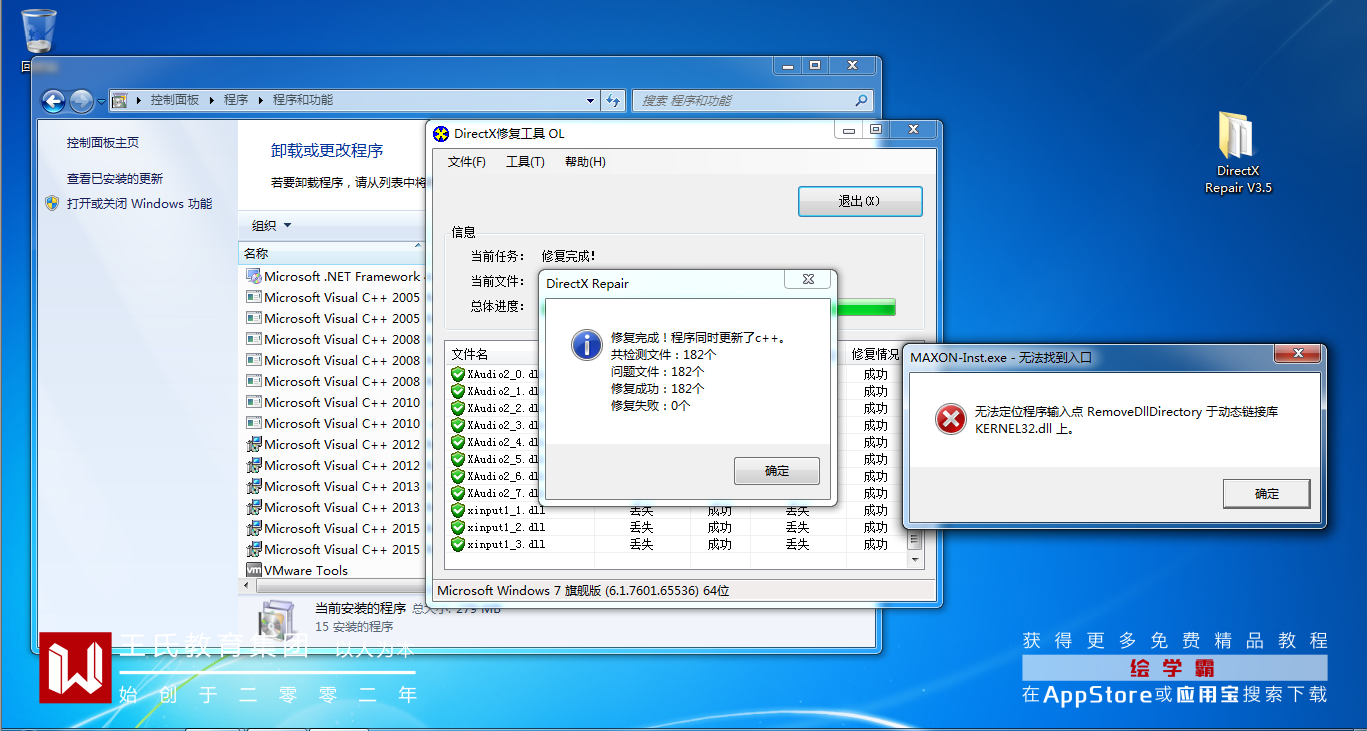Click 确定 in the DirectX Repair dialog

[777, 471]
